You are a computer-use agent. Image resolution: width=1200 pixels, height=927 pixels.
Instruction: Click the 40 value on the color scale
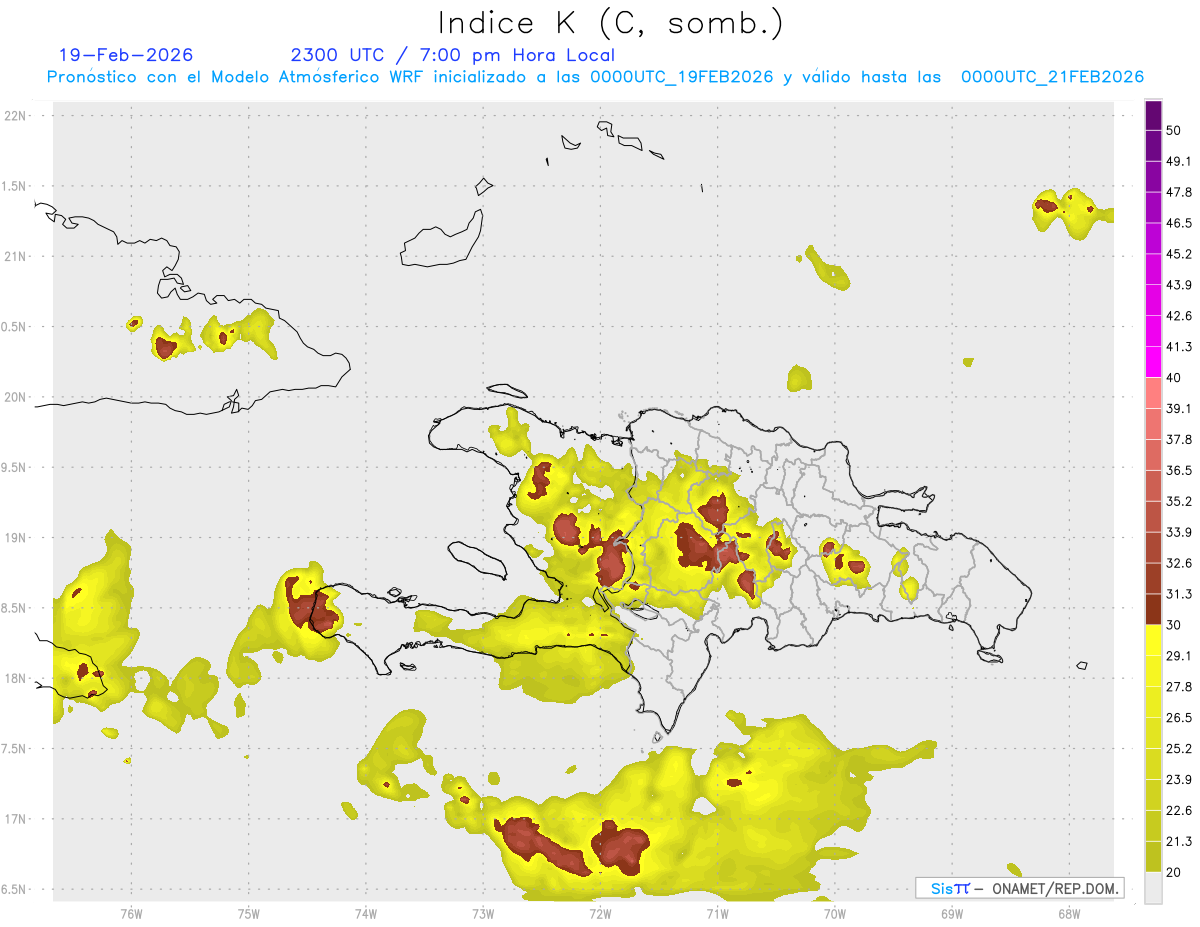1175,378
